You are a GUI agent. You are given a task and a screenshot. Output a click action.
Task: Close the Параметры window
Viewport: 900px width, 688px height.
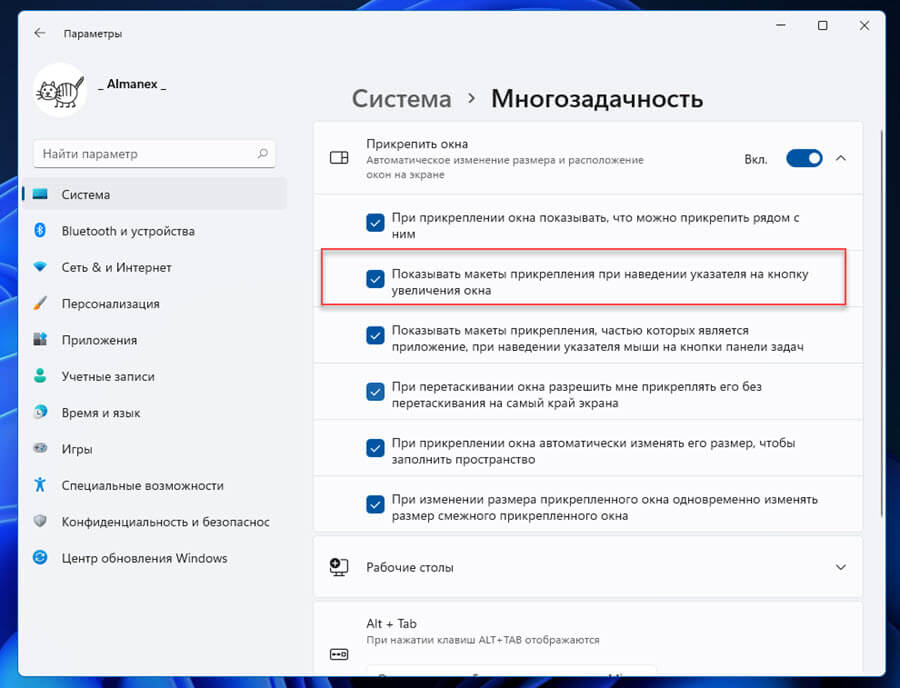864,26
